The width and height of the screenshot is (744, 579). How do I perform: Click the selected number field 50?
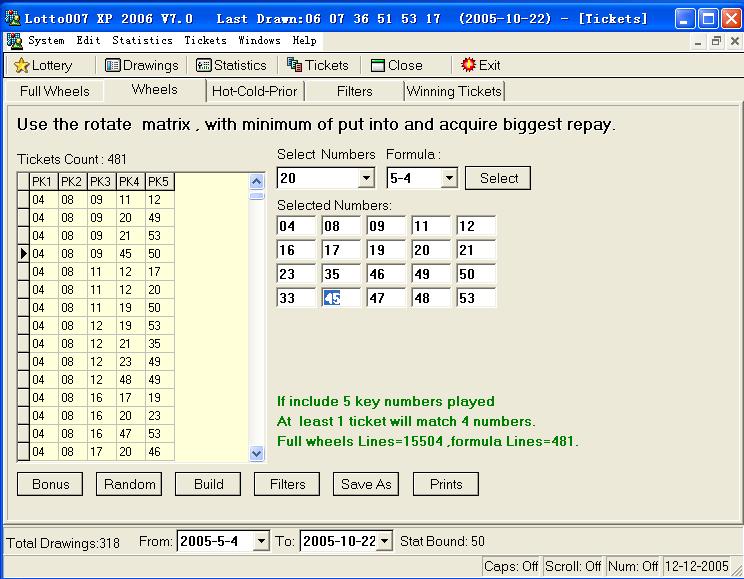476,274
